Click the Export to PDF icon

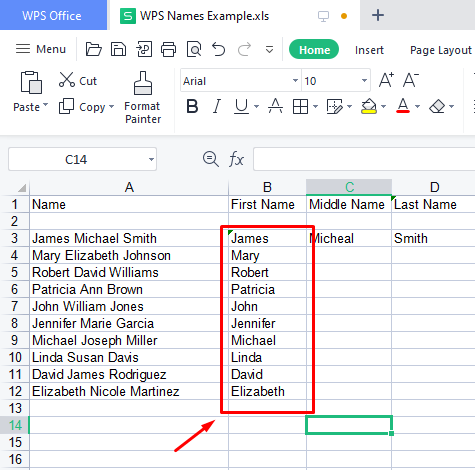(144, 49)
